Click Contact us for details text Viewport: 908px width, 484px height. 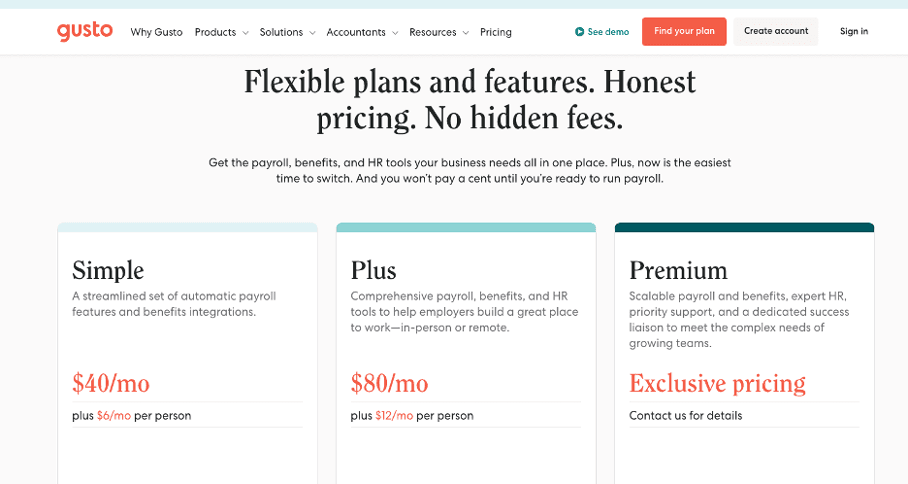pyautogui.click(x=685, y=415)
